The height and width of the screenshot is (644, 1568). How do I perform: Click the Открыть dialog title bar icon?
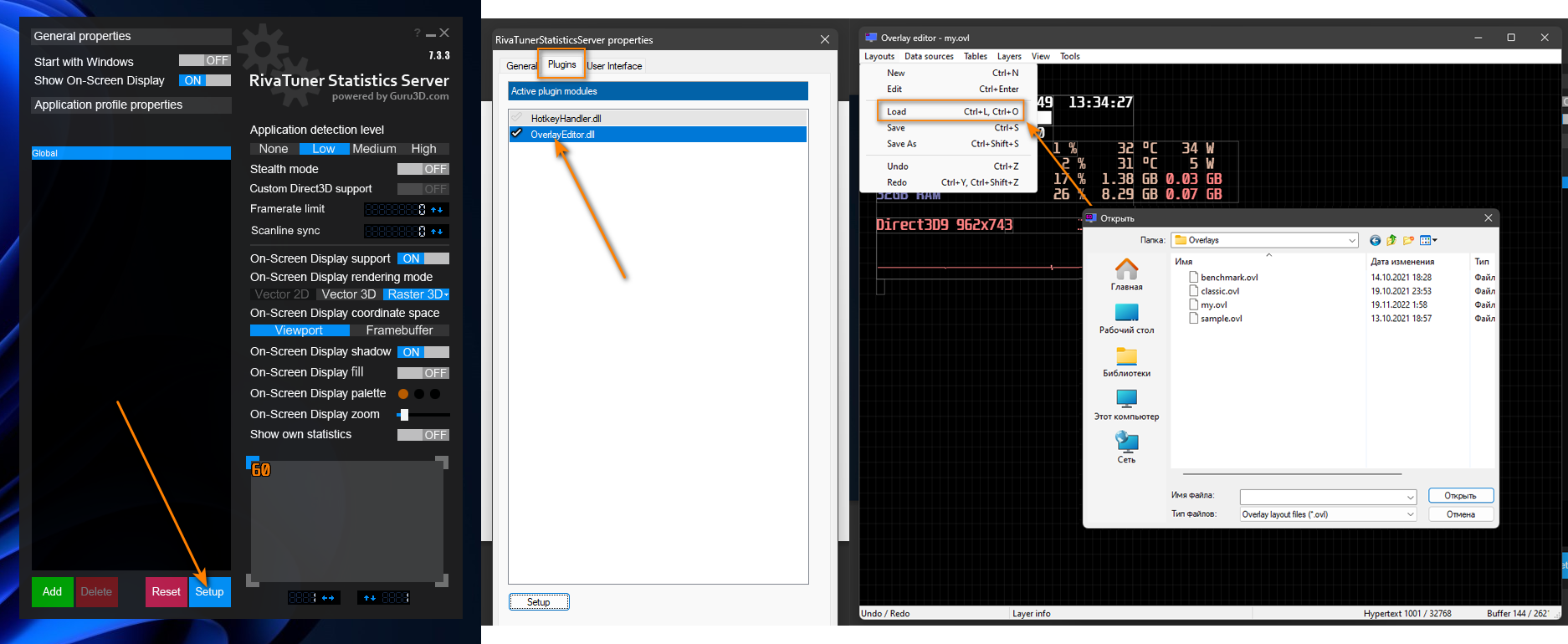(x=1090, y=218)
